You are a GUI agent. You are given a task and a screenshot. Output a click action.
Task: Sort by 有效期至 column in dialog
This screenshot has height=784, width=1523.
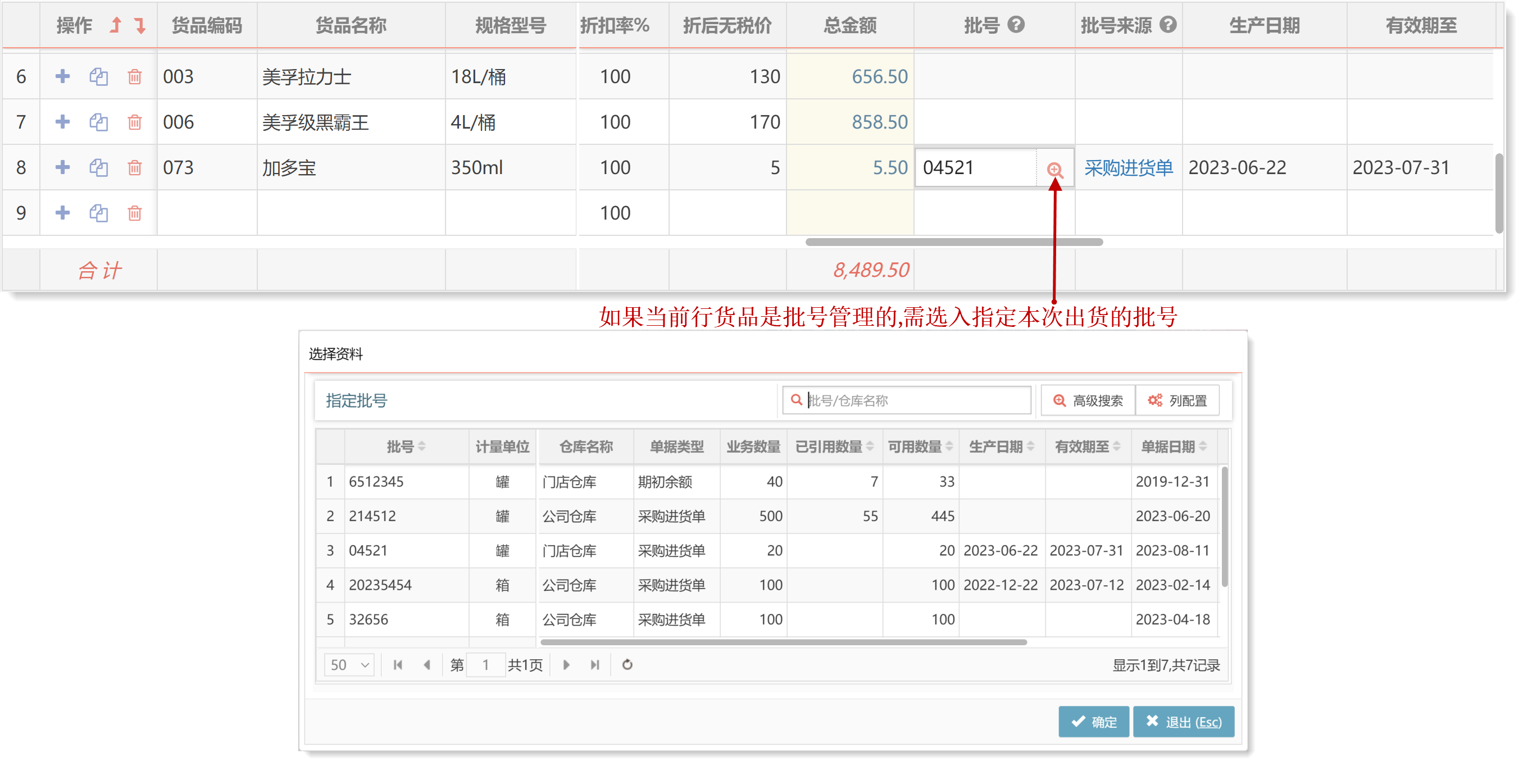pos(1116,446)
